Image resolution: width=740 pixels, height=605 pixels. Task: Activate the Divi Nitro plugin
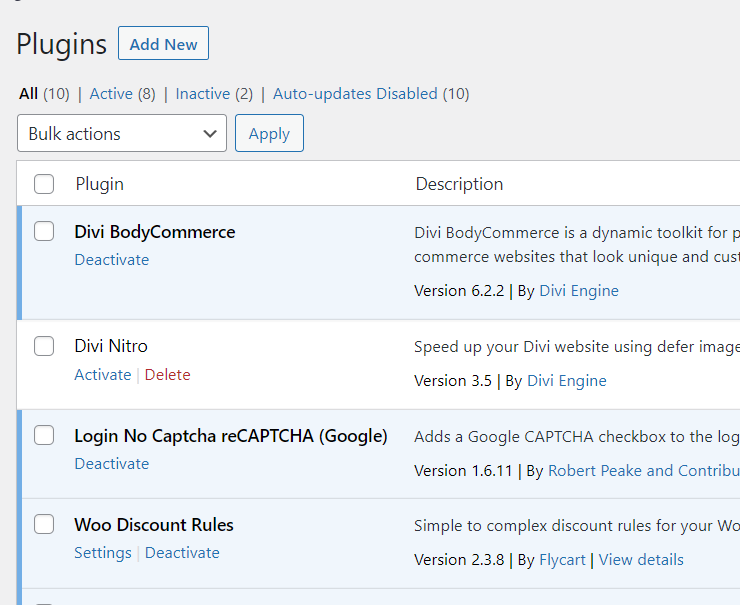(x=102, y=375)
